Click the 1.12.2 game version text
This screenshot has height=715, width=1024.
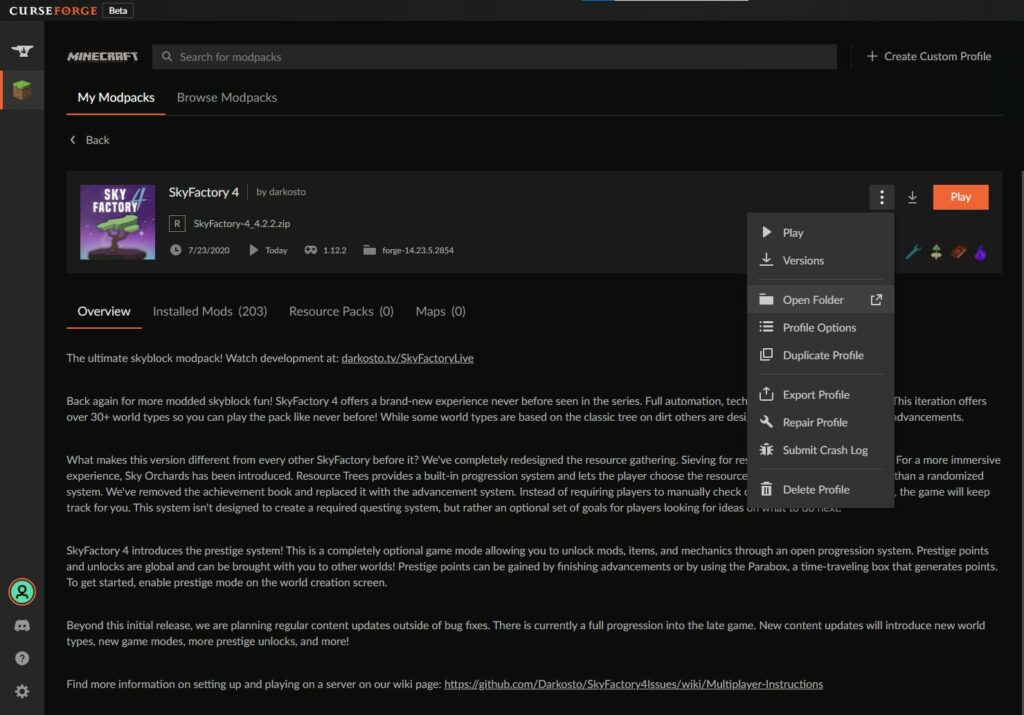point(334,250)
